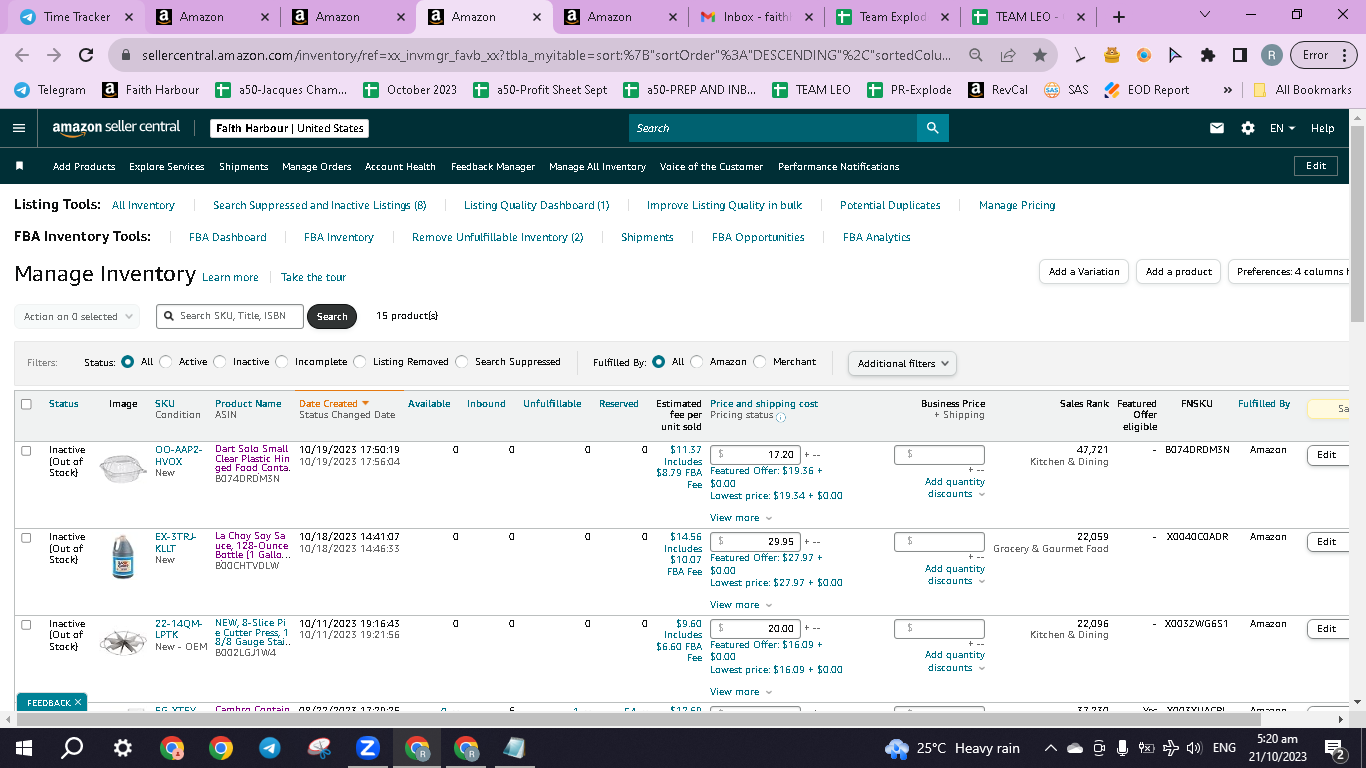
Task: Show more bookmarks with the chevron
Action: tap(1227, 89)
